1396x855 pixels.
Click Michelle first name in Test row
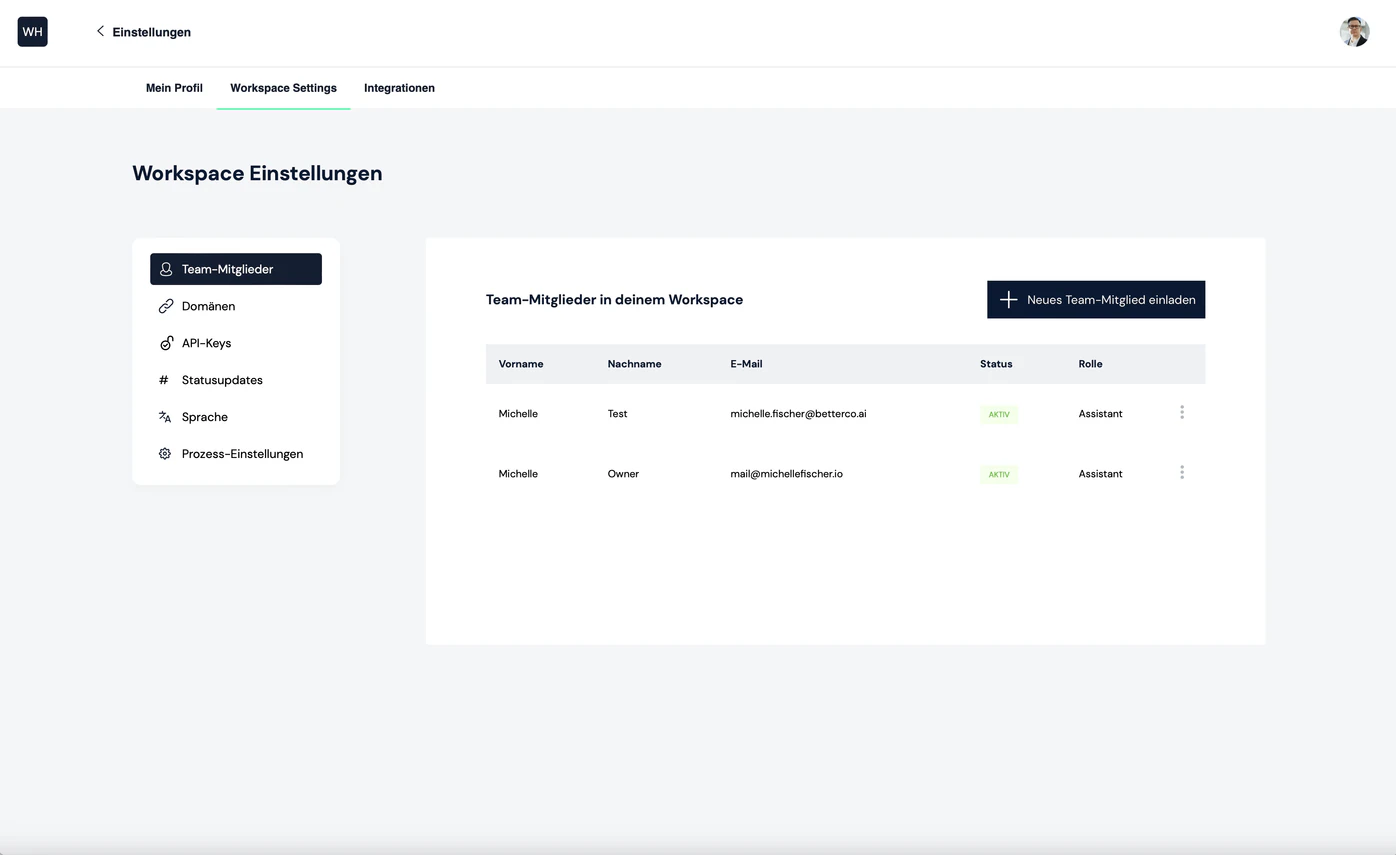click(518, 414)
